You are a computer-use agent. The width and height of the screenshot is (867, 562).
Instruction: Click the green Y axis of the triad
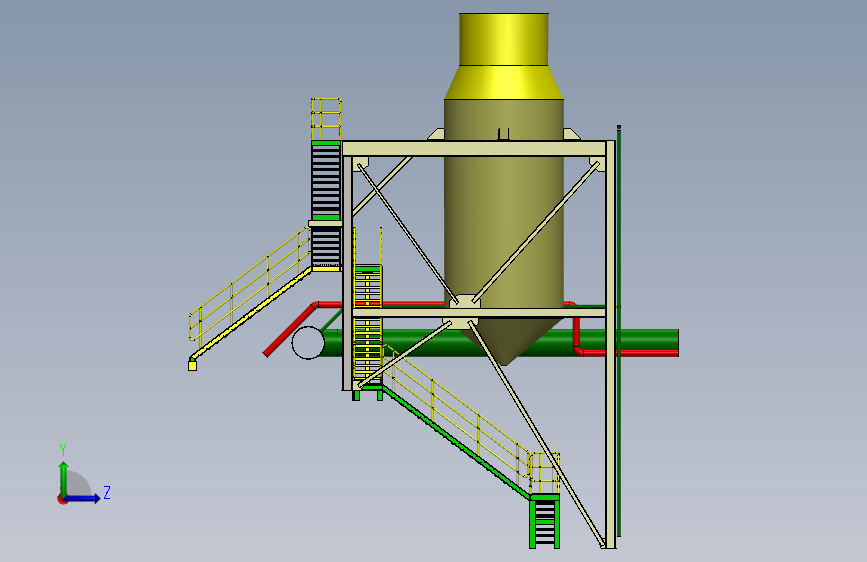[x=64, y=478]
